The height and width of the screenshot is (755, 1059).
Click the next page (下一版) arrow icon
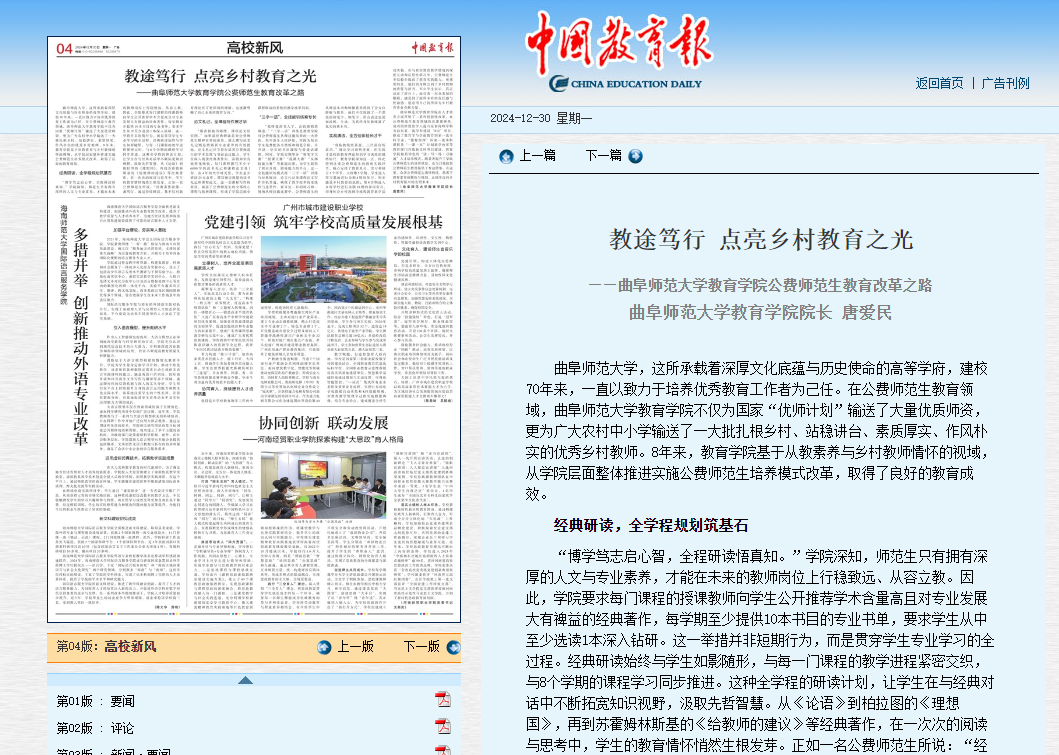[450, 647]
